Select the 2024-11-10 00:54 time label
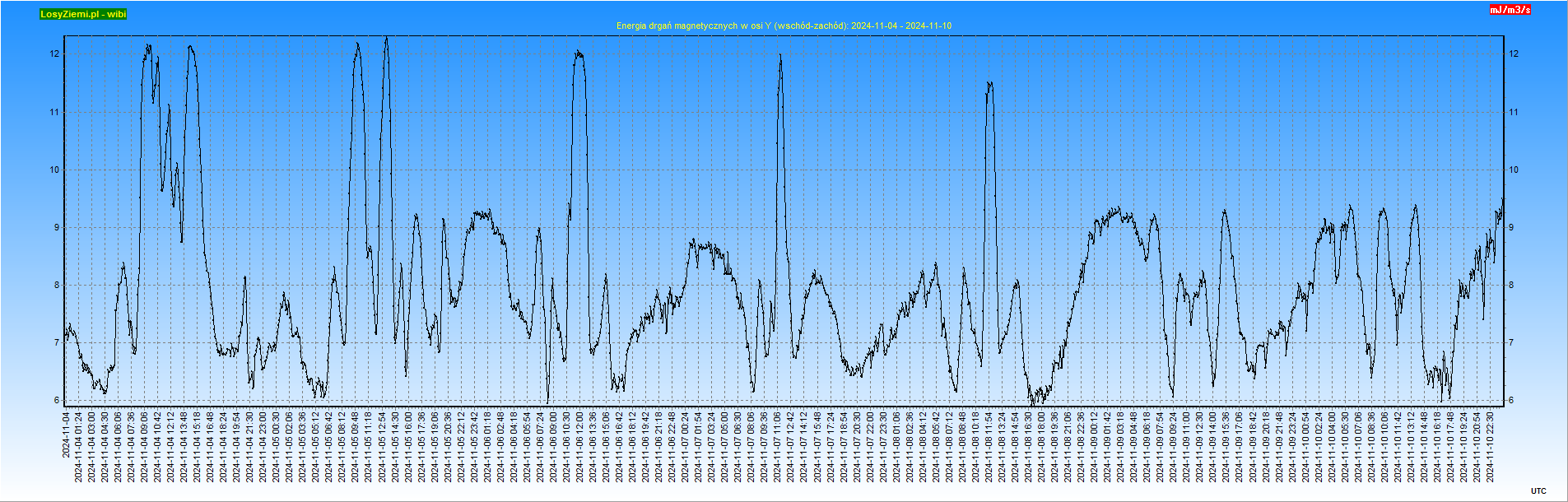 [1306, 447]
